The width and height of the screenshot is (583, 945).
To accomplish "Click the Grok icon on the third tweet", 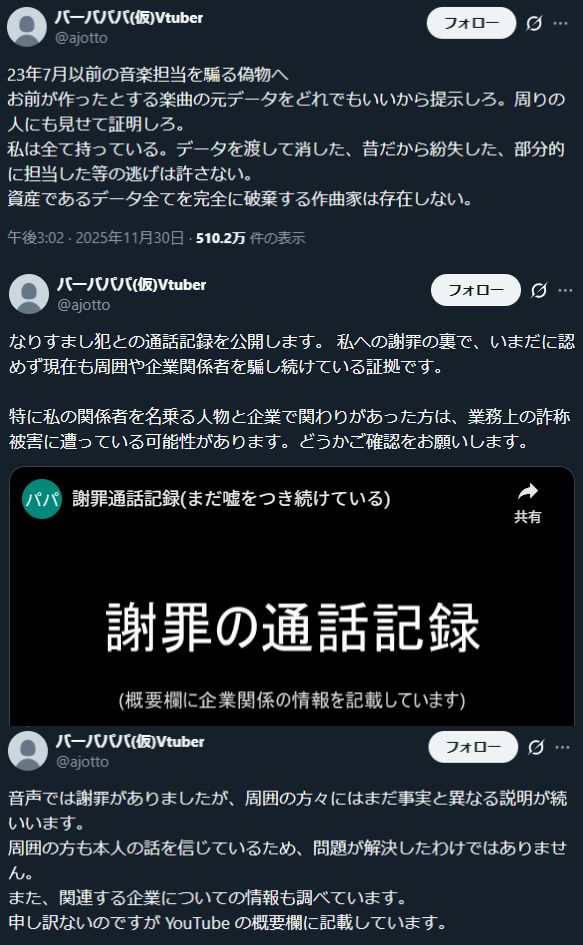I will 535,747.
